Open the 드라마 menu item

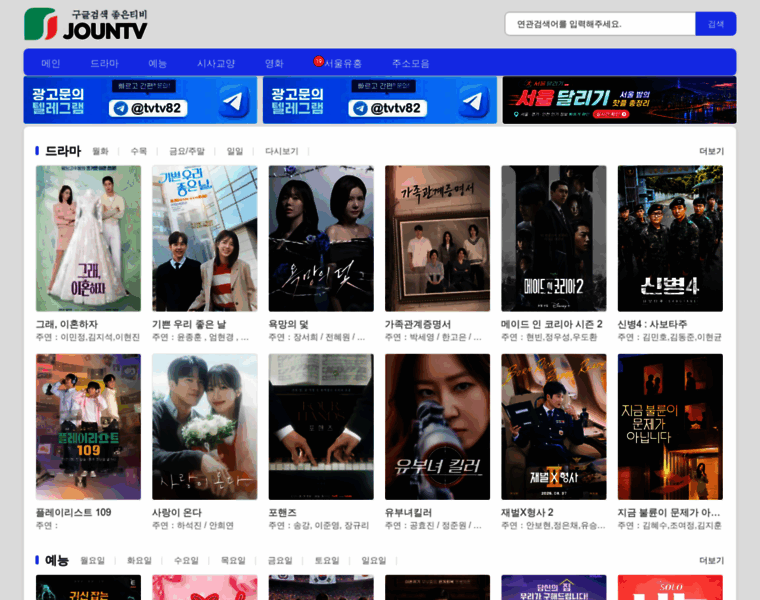[x=104, y=63]
